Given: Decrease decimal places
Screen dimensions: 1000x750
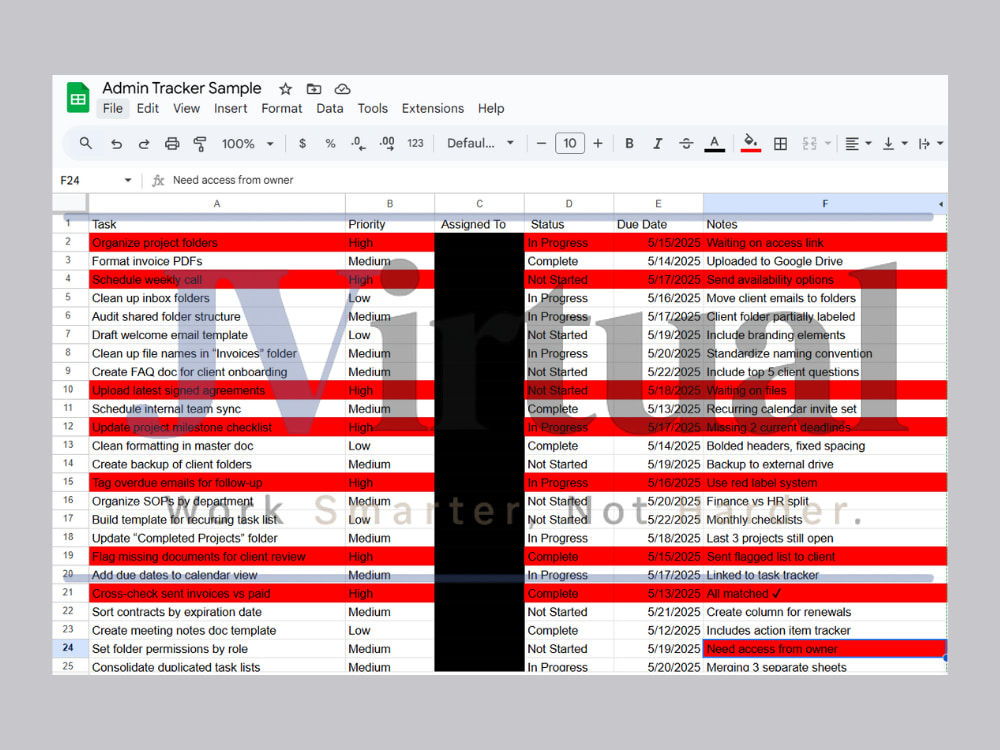Looking at the screenshot, I should click(x=358, y=143).
